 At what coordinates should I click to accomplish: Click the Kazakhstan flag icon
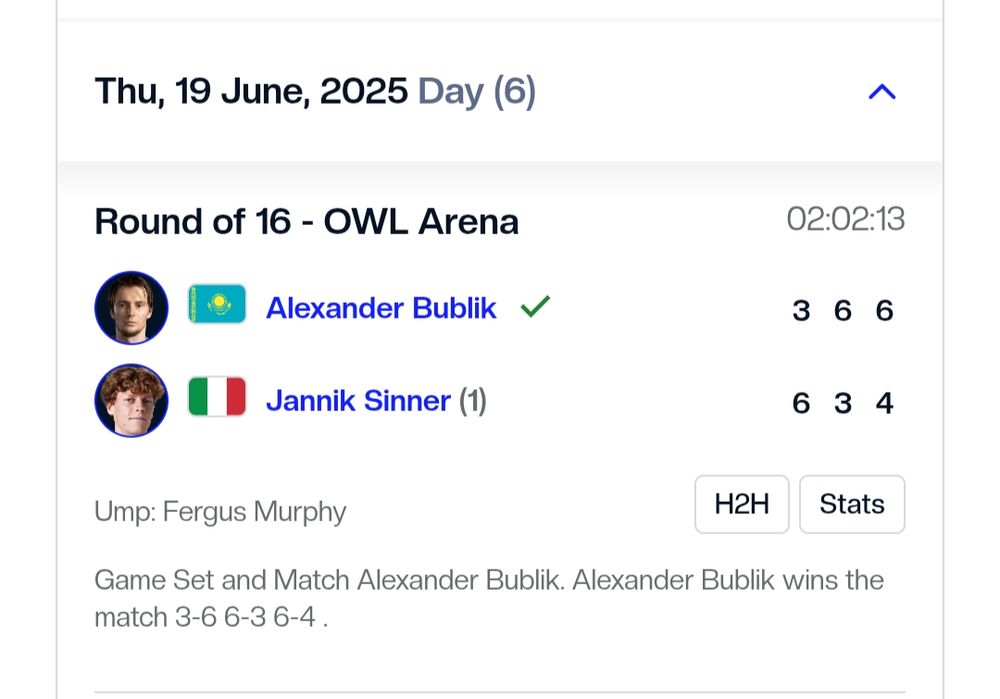pos(217,304)
